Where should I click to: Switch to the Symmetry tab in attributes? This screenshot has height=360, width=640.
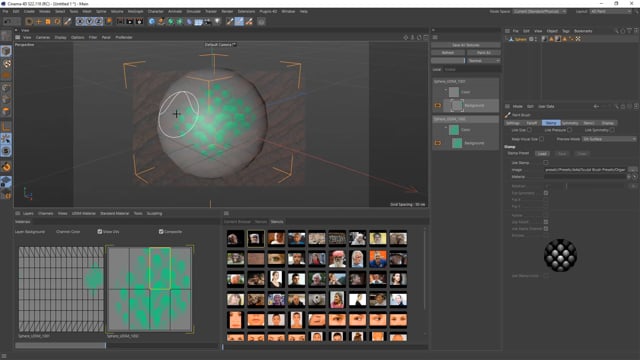pos(570,123)
